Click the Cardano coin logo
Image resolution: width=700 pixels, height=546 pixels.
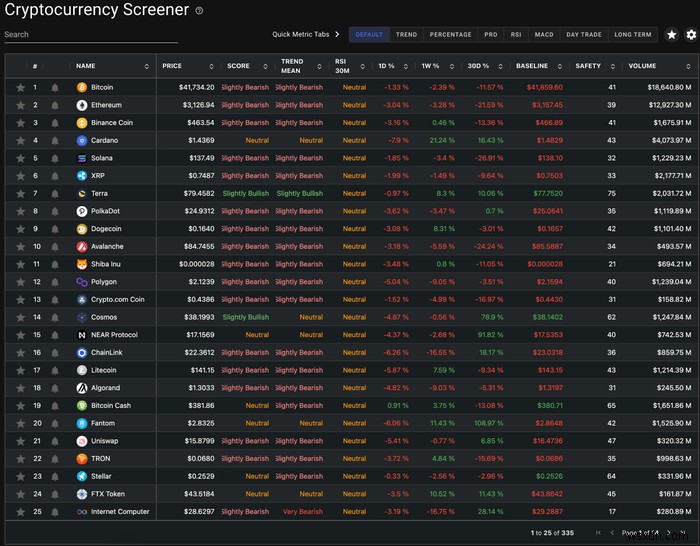point(82,141)
